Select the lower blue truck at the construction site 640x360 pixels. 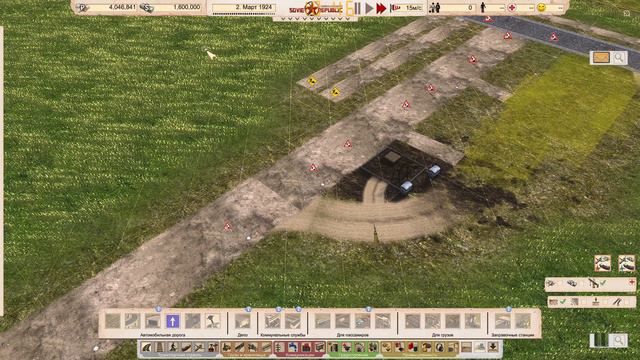point(407,187)
